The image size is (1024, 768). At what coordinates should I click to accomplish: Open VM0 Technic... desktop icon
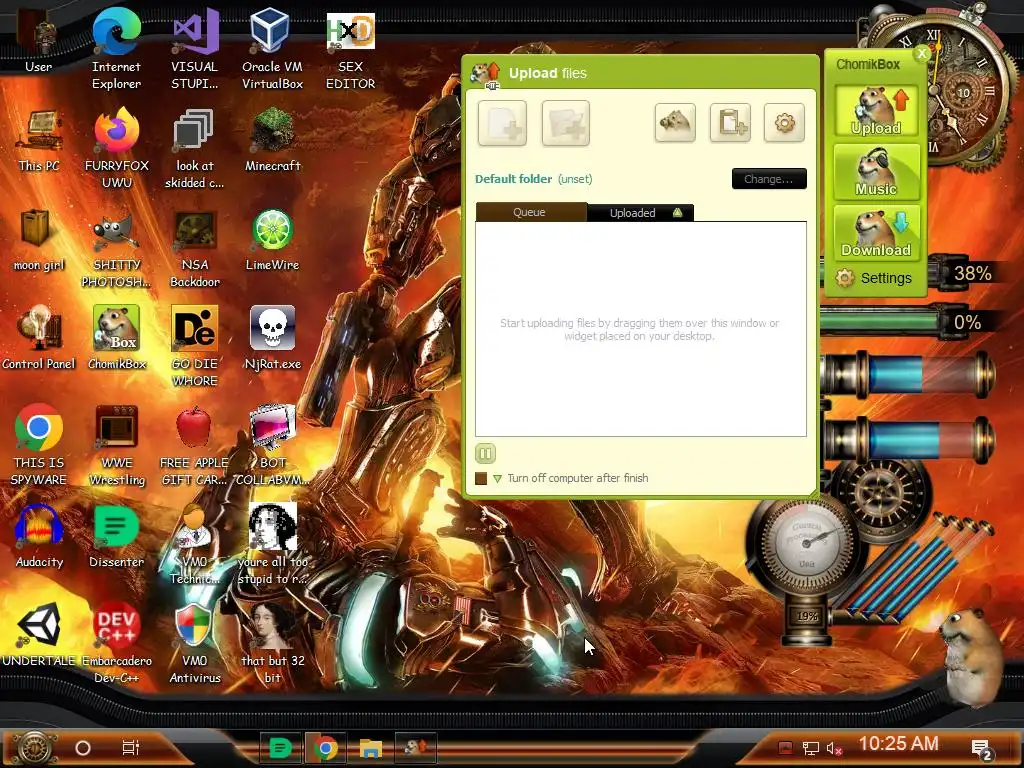194,544
